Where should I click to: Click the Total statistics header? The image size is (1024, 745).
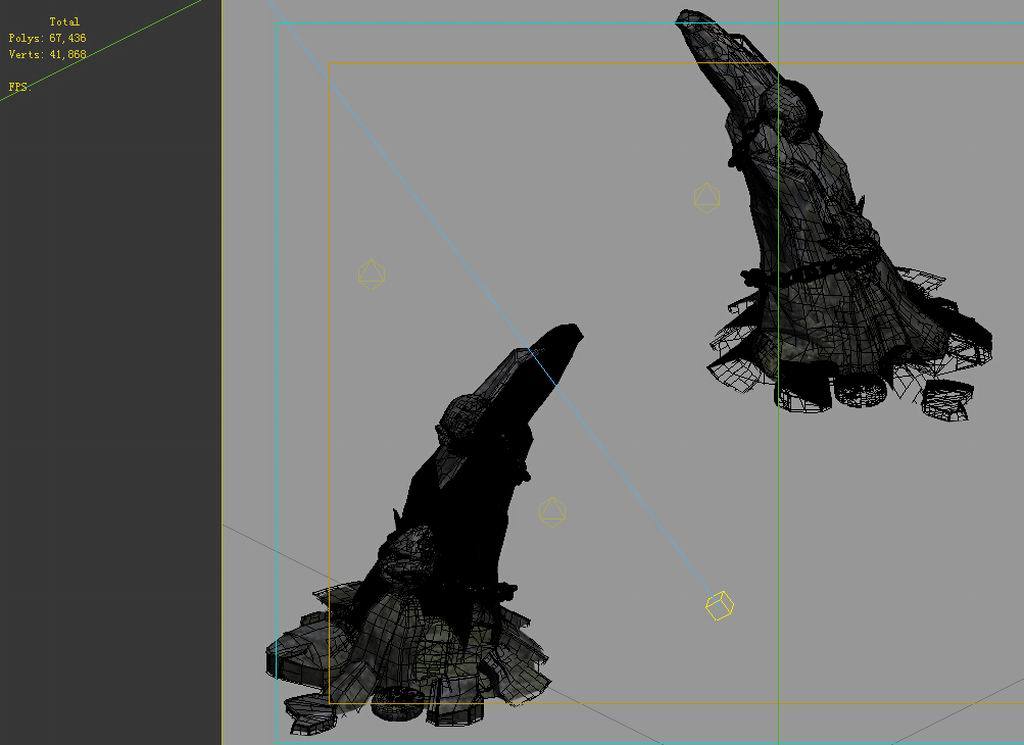(64, 21)
